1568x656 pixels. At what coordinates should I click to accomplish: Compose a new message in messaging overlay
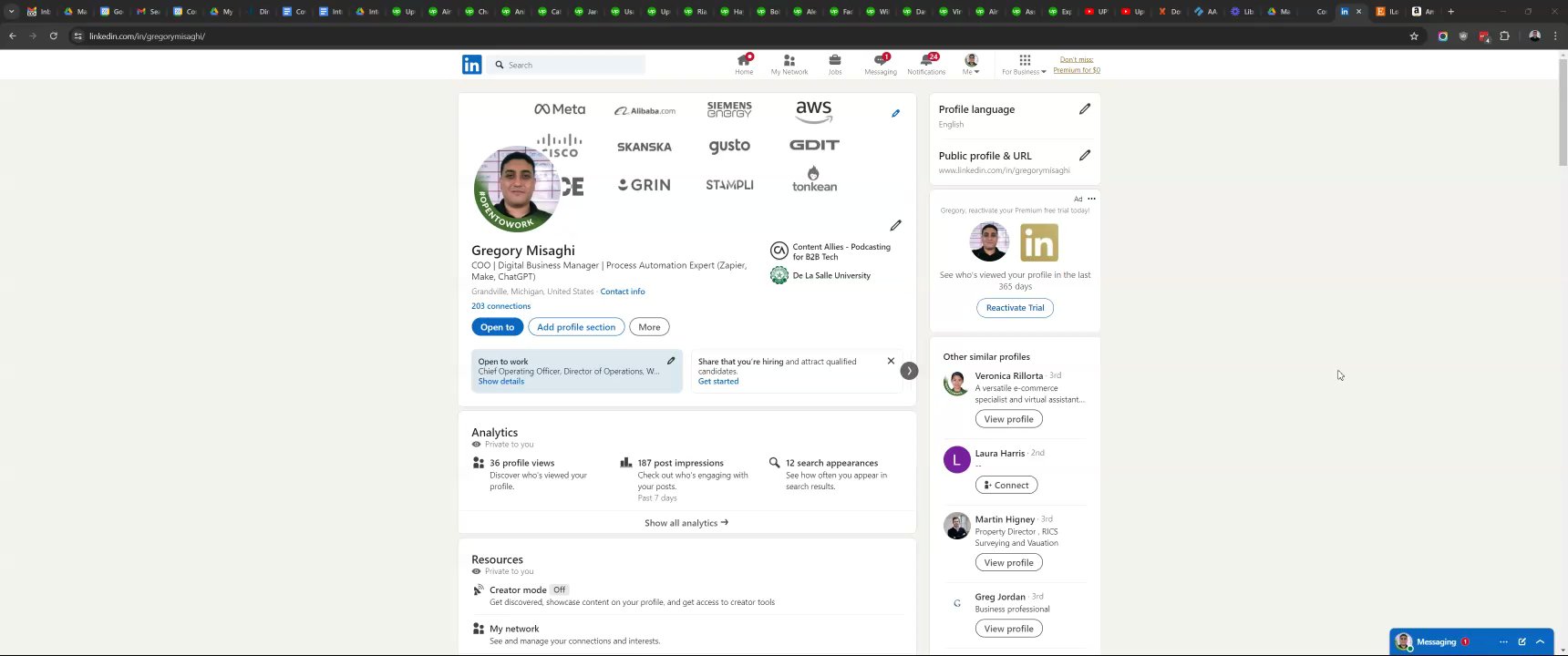coord(1522,641)
